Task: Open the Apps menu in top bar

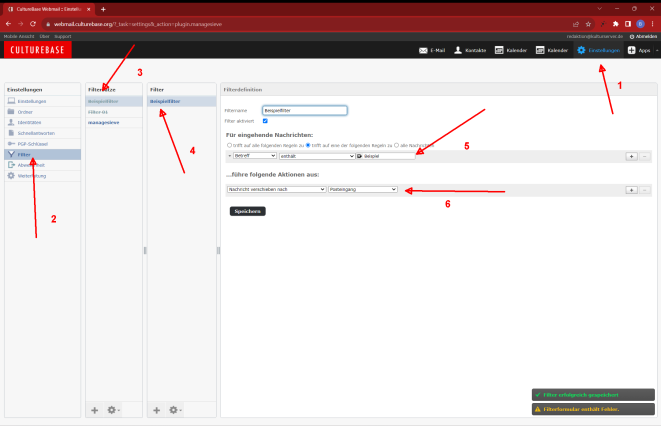Action: 644,50
